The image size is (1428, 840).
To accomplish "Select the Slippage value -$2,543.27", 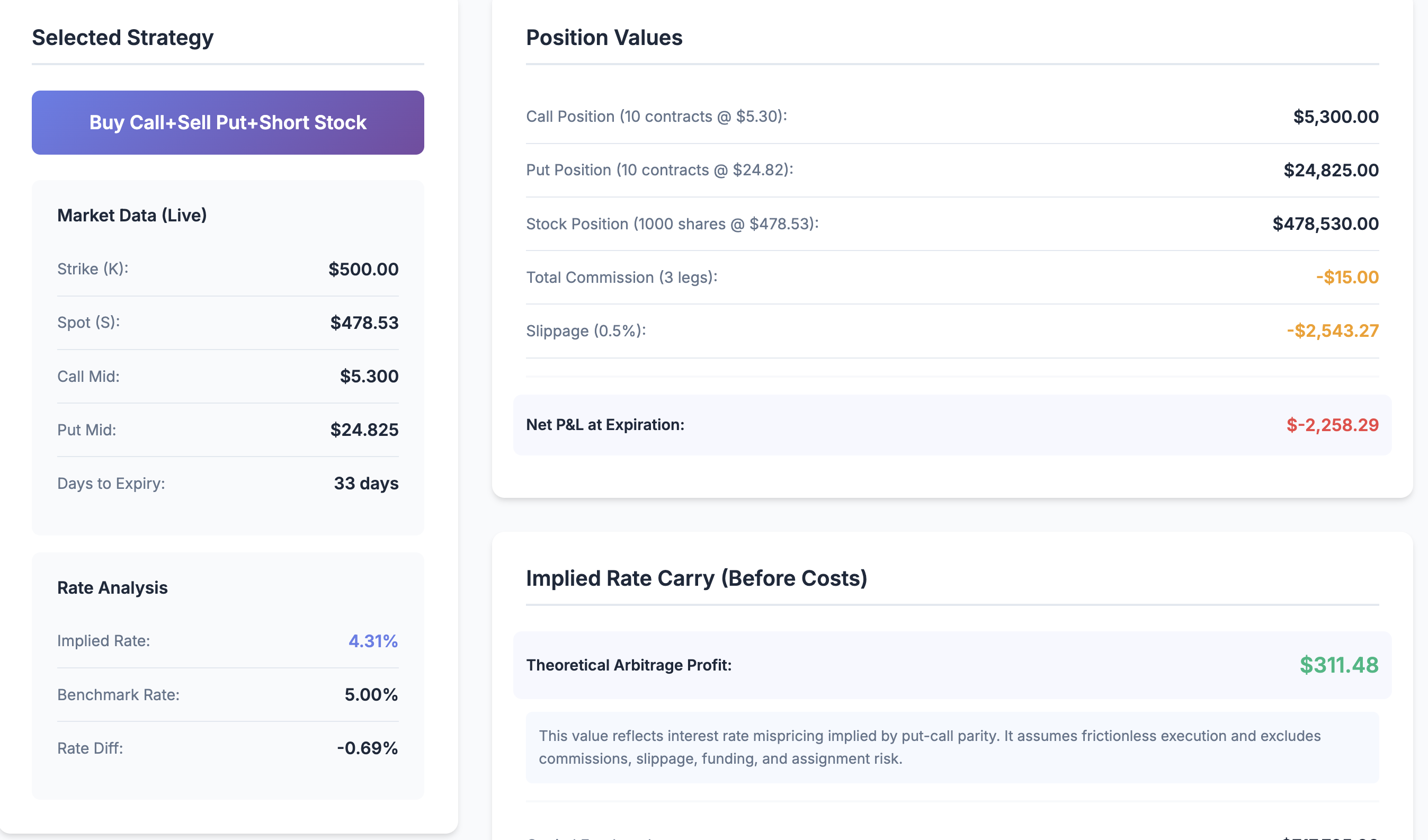I will [x=1333, y=330].
